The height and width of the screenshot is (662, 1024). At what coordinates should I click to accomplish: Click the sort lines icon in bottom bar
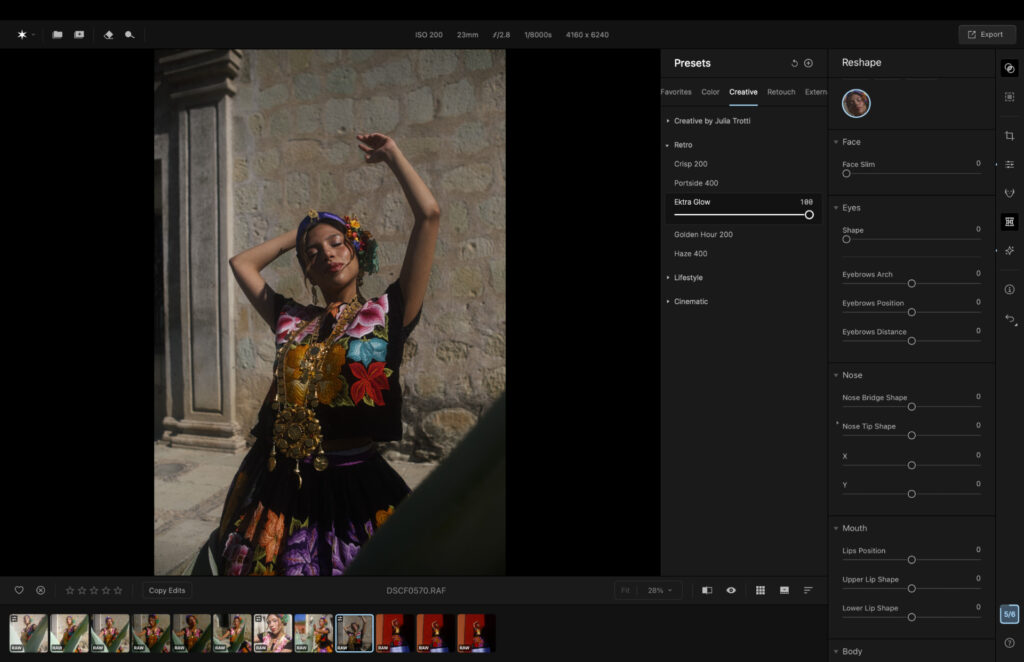pos(808,590)
